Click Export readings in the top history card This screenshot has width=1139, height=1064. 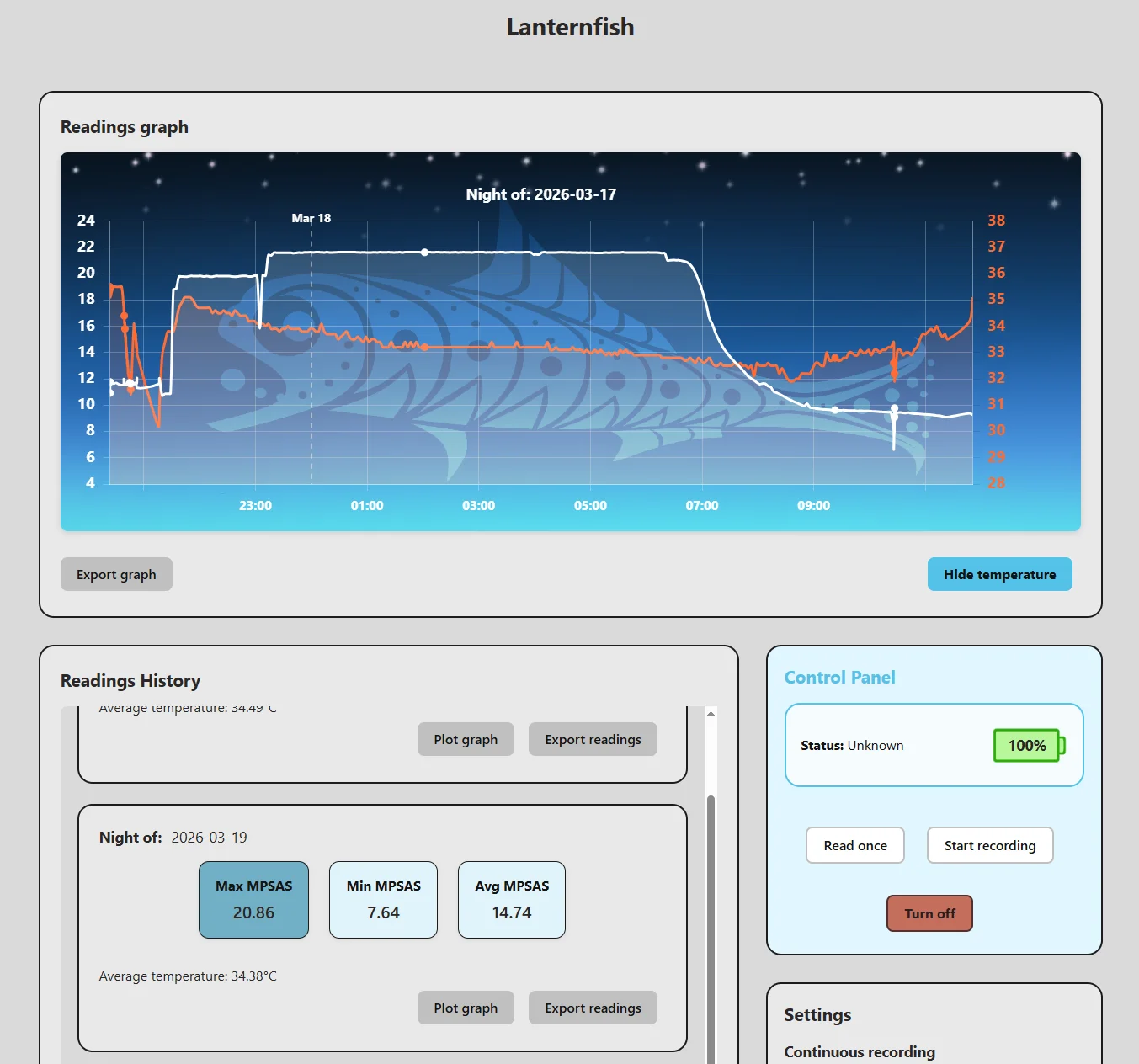593,739
